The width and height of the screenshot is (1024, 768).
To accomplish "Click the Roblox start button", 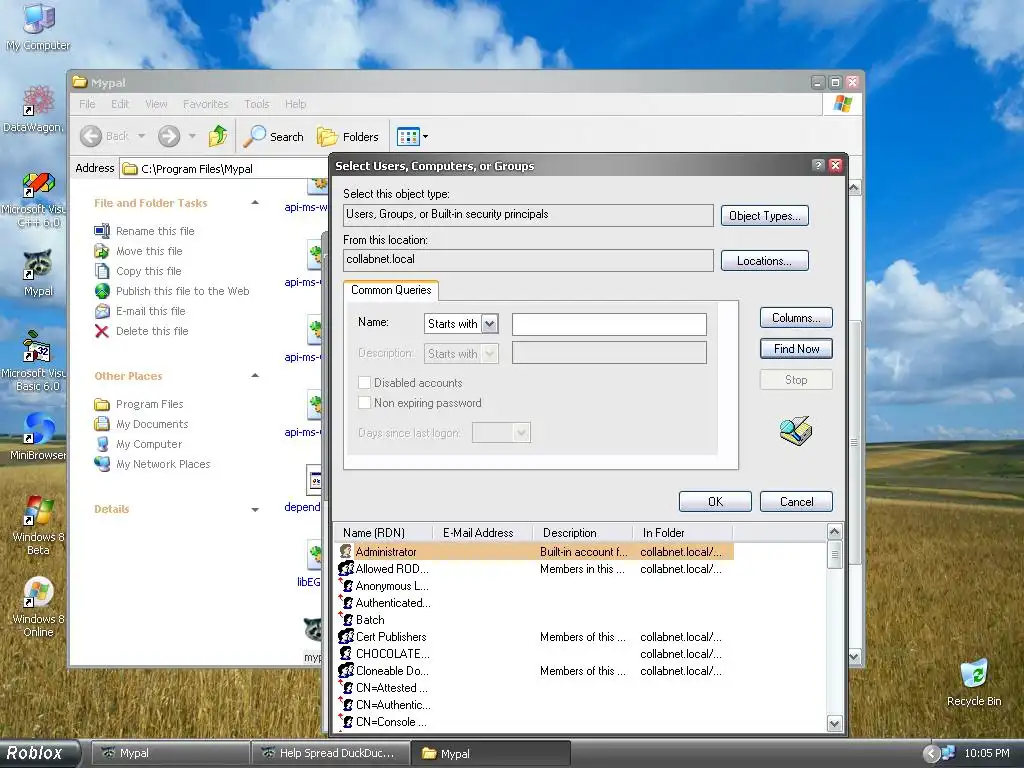I will pos(40,753).
